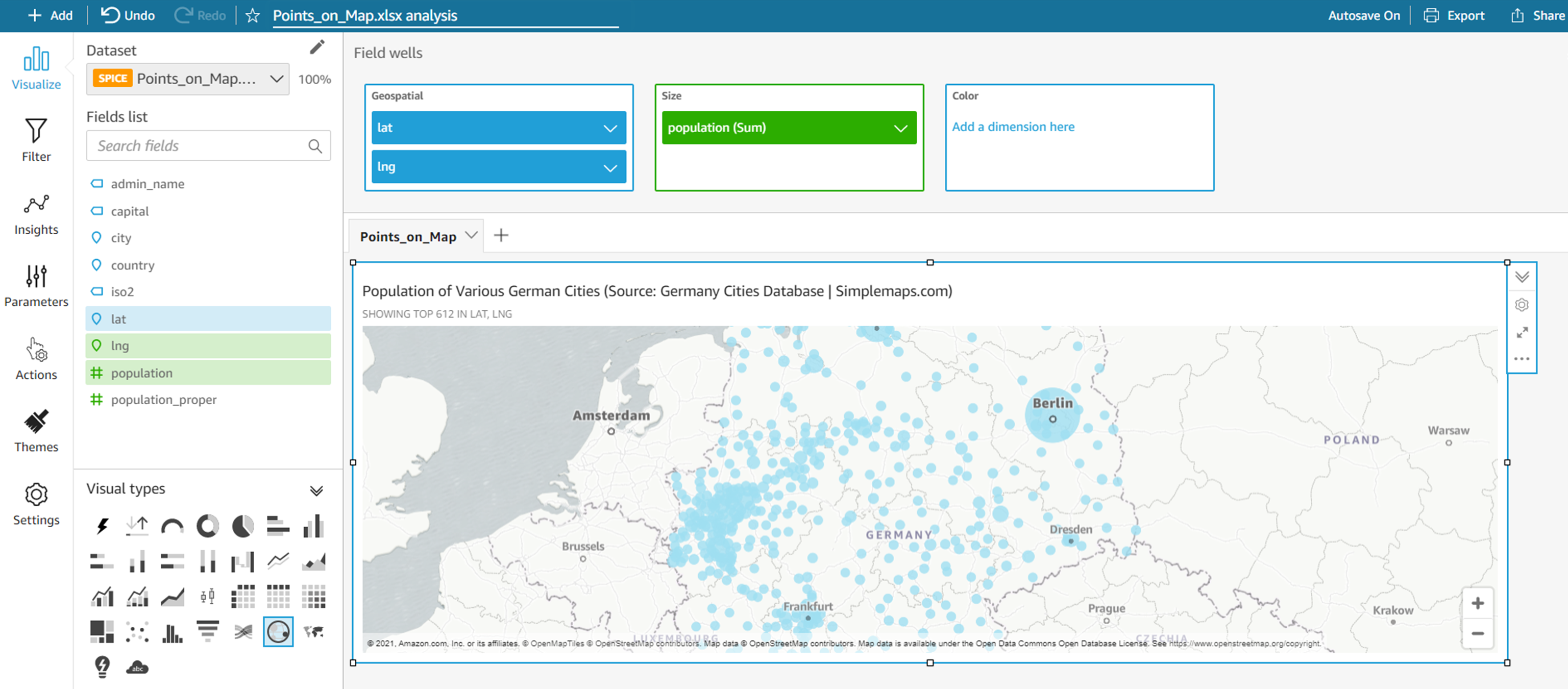Zoom in on the map

[x=1477, y=603]
